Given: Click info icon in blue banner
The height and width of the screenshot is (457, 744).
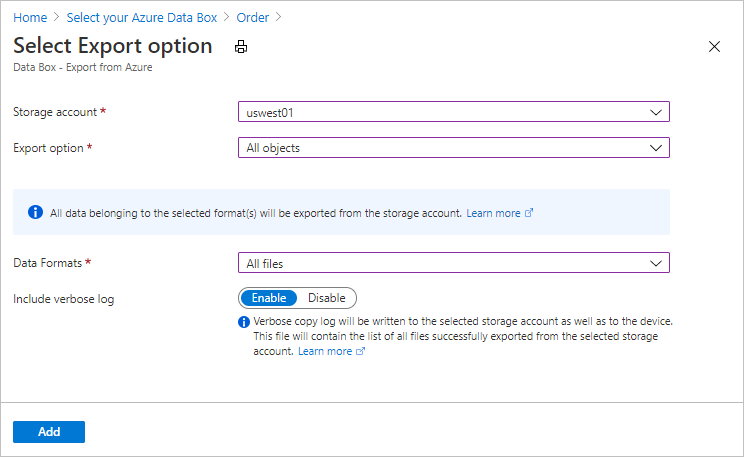Looking at the screenshot, I should tap(35, 212).
